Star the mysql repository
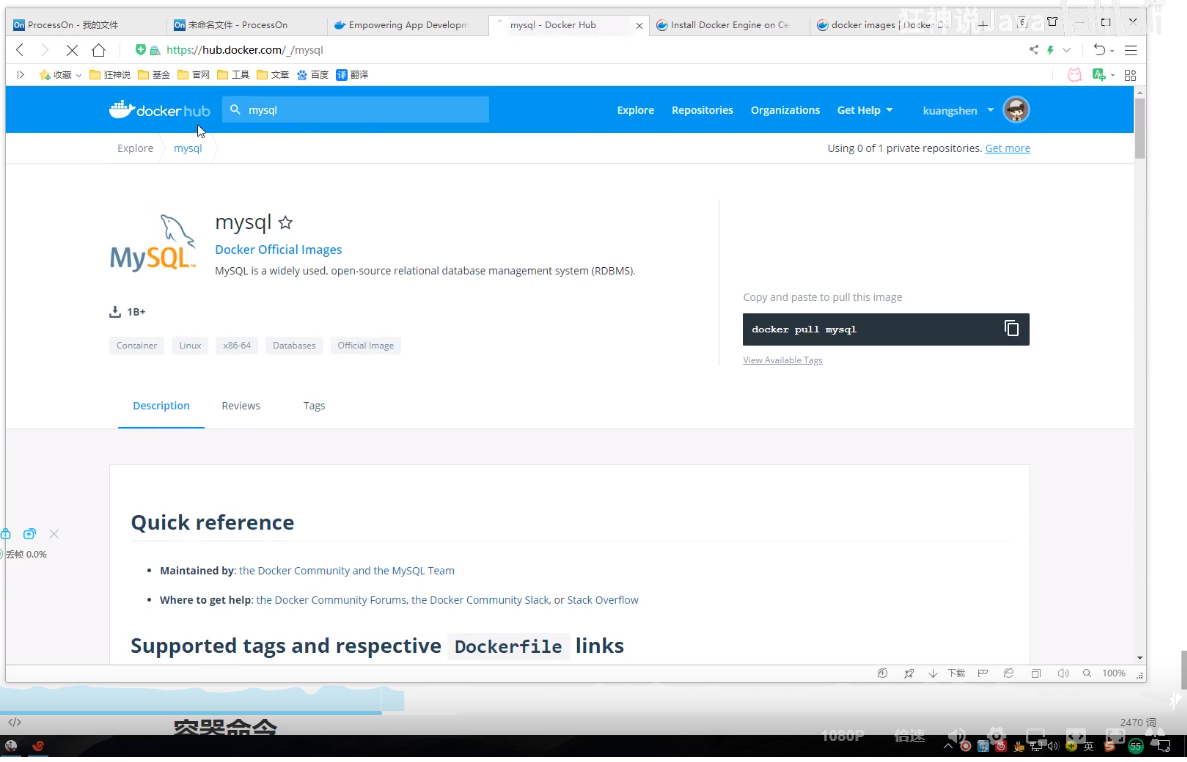This screenshot has height=762, width=1187. tap(285, 222)
